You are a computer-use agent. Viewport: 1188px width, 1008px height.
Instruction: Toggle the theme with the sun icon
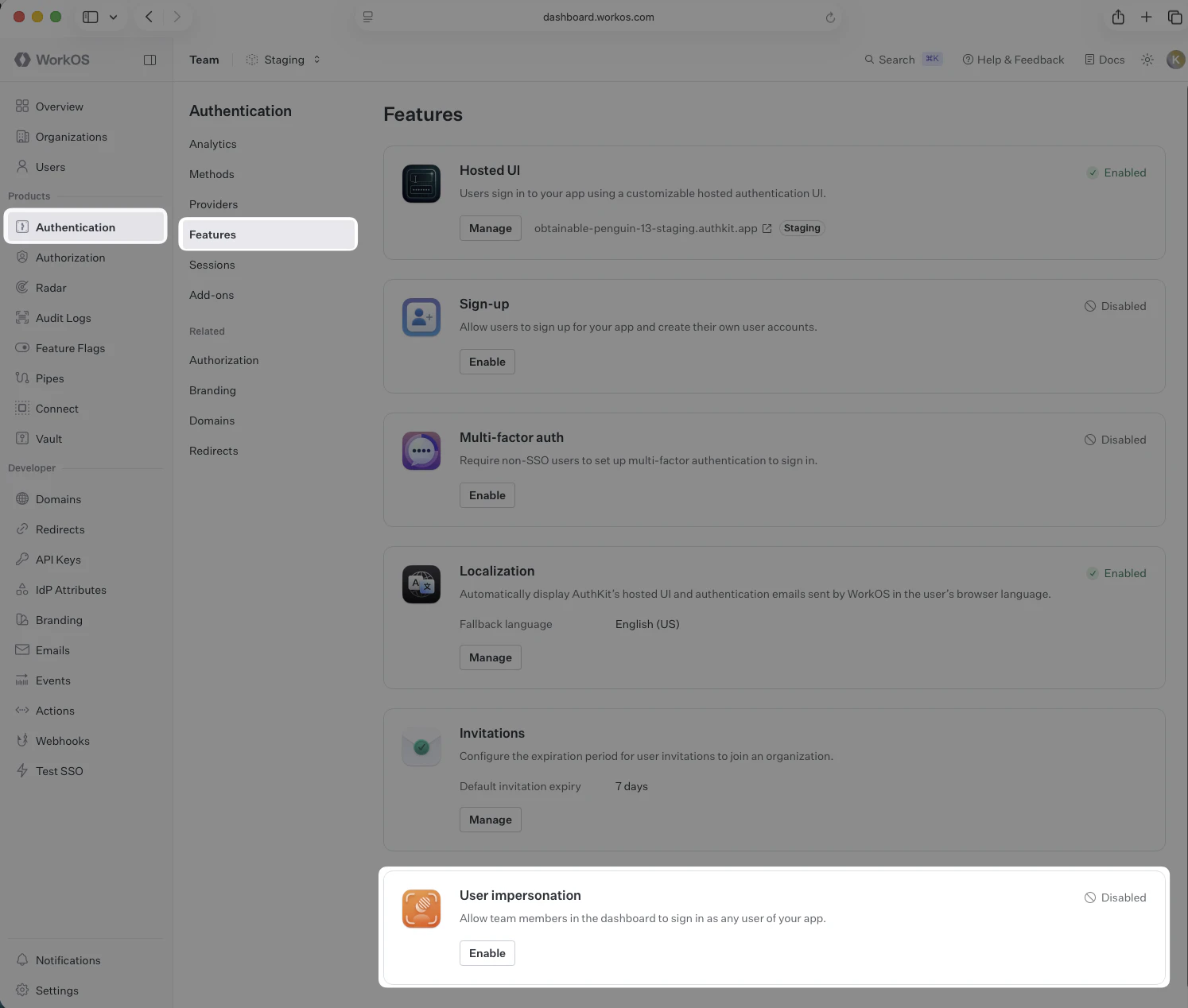[x=1147, y=60]
